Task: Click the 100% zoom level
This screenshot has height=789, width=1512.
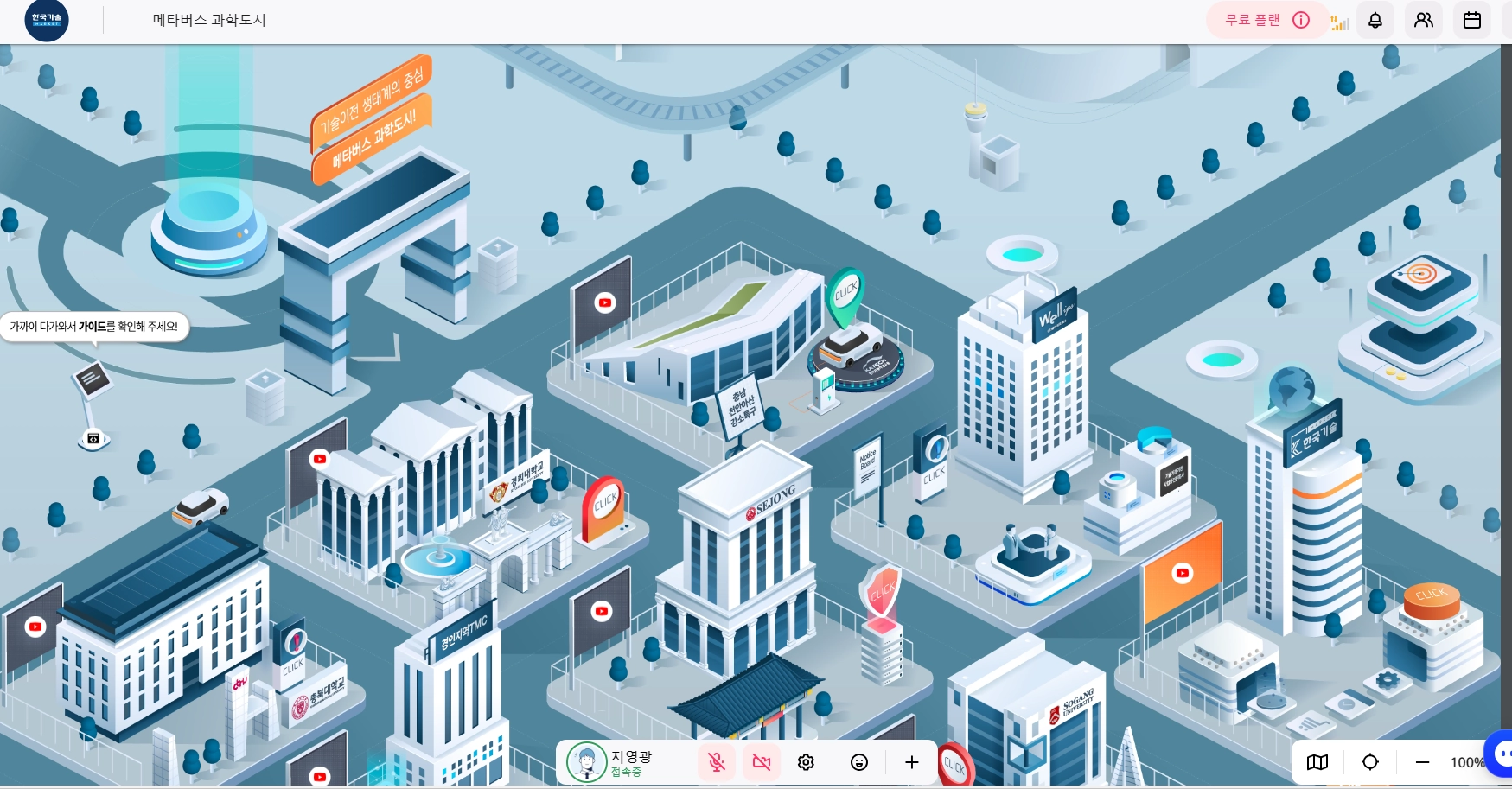Action: 1467,762
